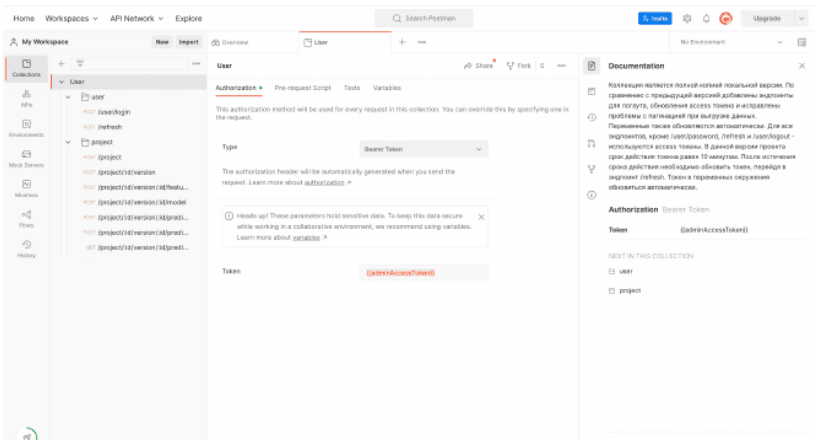Screen dimensions: 825x440
Task: Open the Bearer Token type dropdown
Action: click(424, 149)
